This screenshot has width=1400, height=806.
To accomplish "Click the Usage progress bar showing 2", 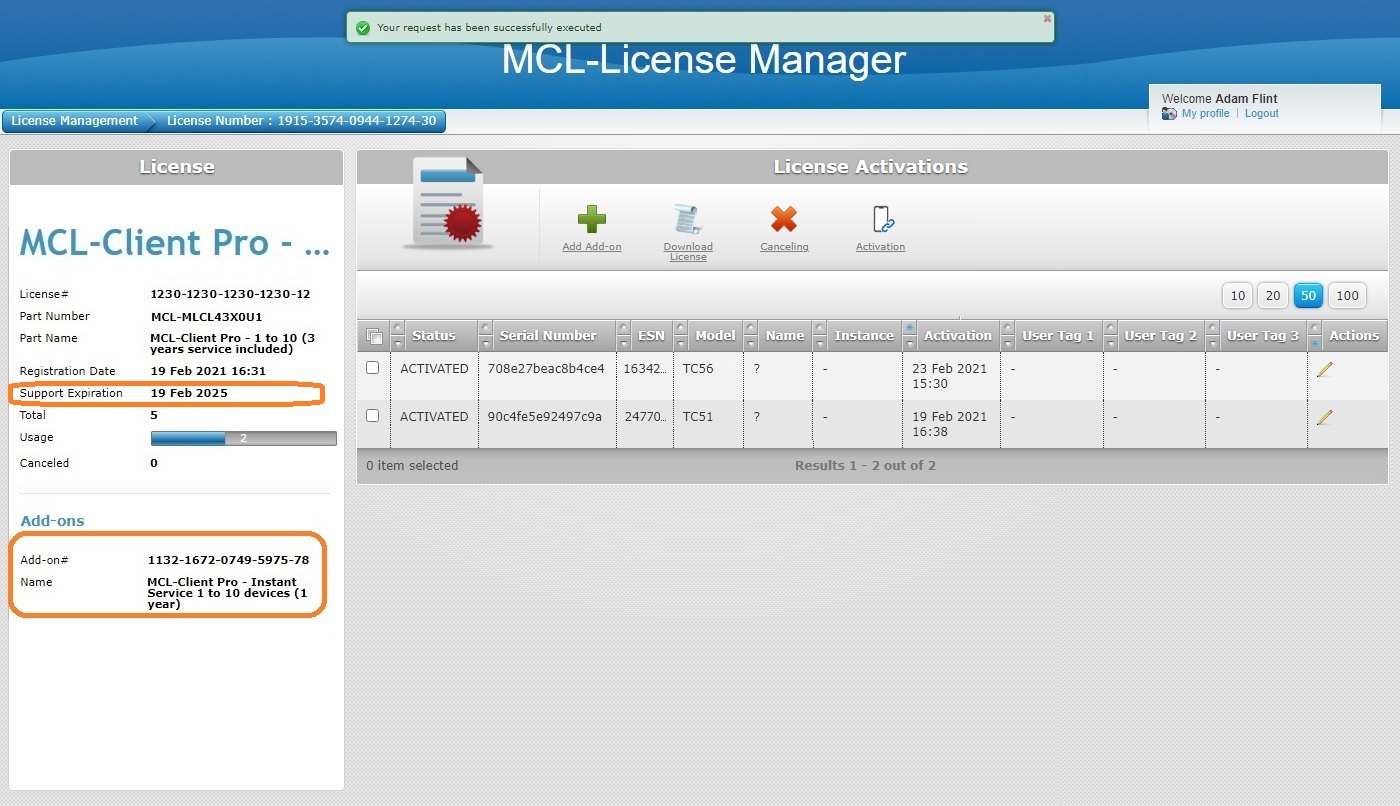I will [x=243, y=438].
